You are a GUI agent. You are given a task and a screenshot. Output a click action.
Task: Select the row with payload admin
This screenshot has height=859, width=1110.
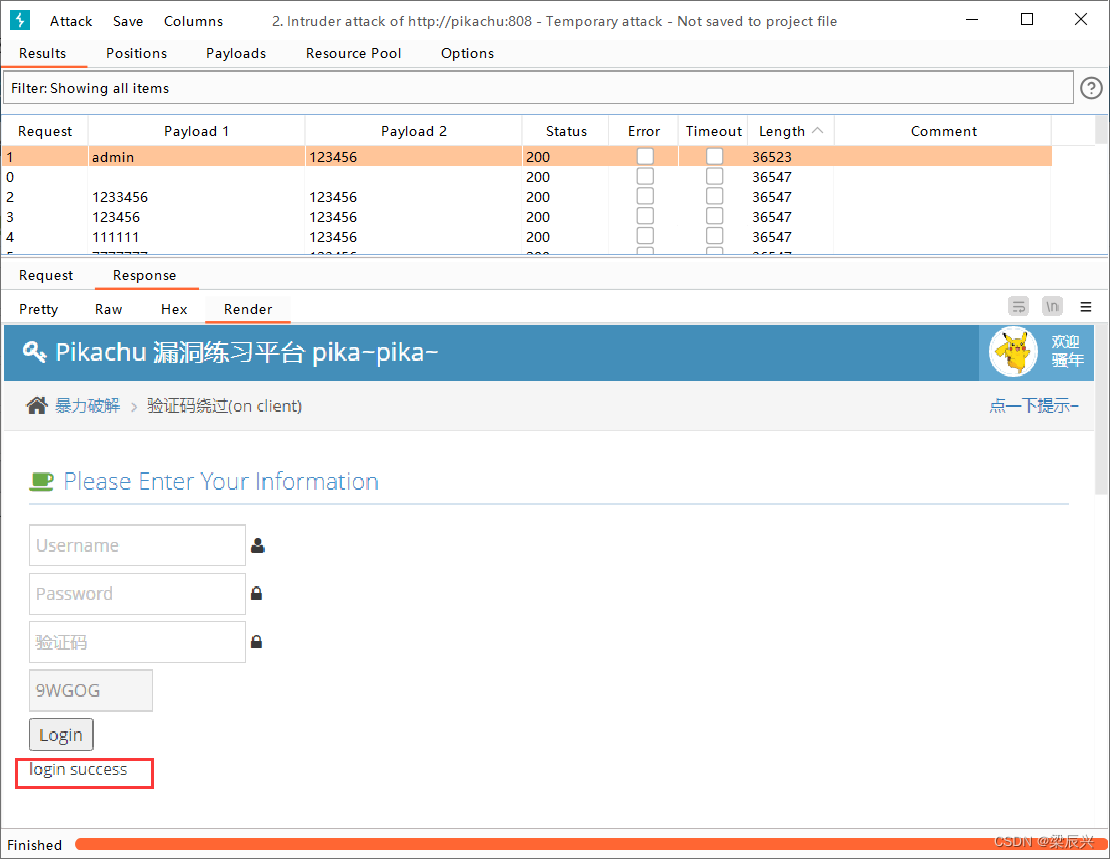(527, 157)
